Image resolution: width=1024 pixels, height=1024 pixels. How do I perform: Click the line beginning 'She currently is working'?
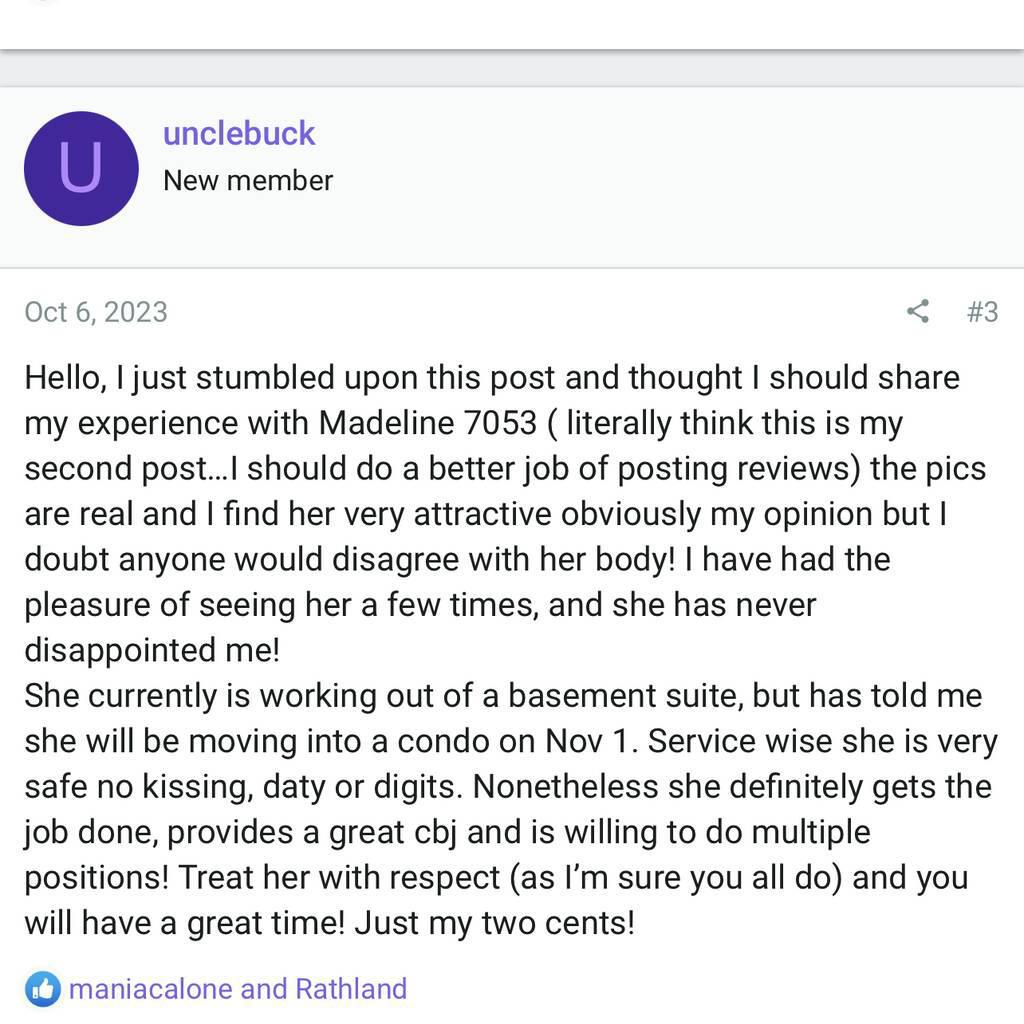click(x=503, y=696)
